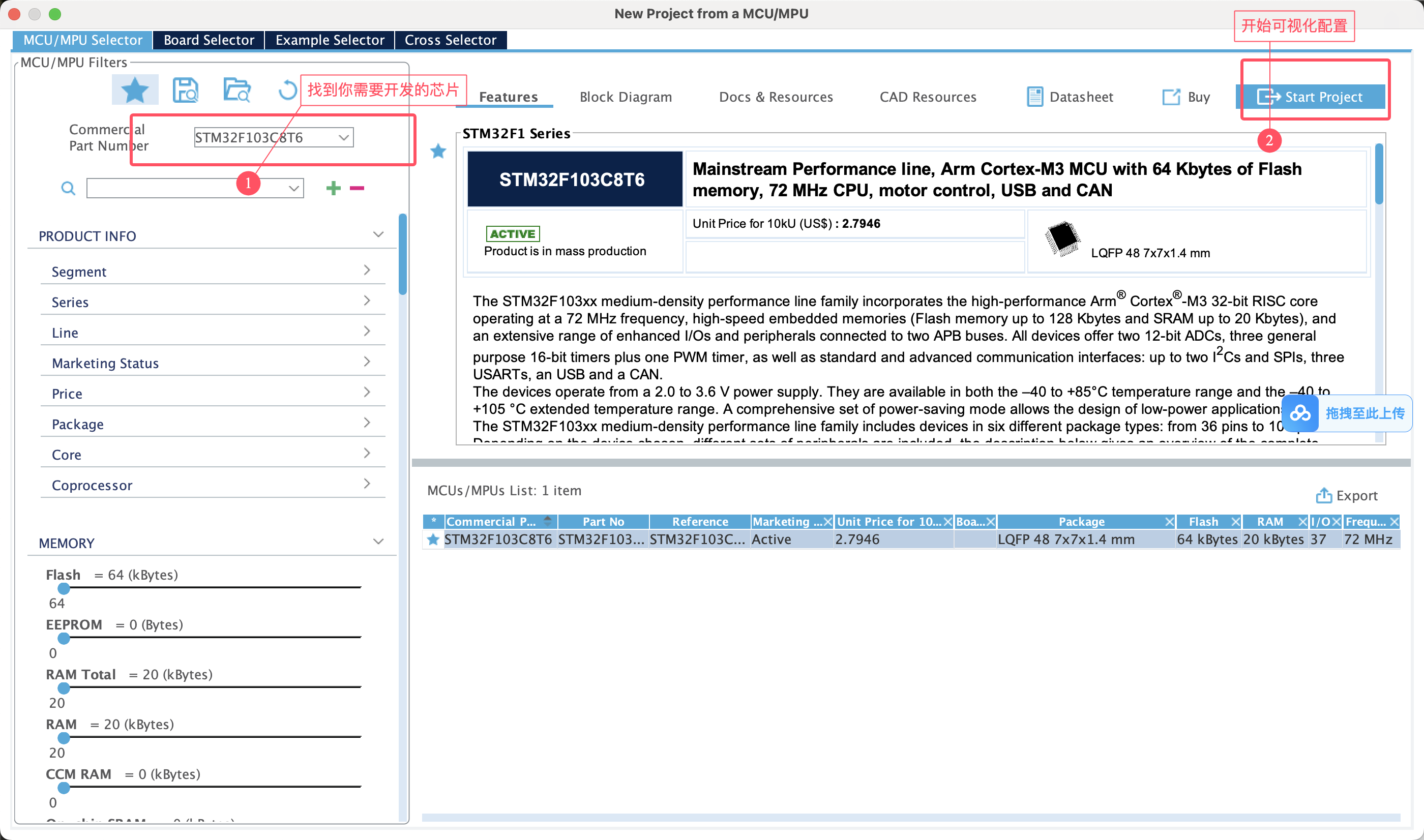Expand the Coprocessor filter
This screenshot has height=840, width=1424.
click(x=367, y=484)
